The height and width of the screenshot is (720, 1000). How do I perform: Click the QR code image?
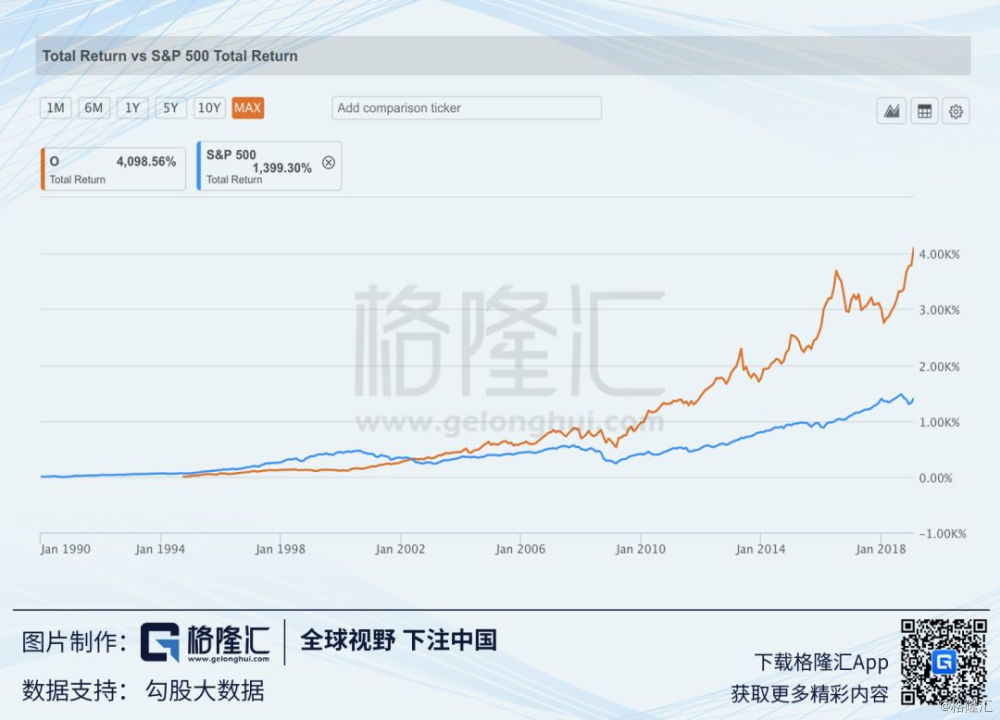tap(943, 661)
